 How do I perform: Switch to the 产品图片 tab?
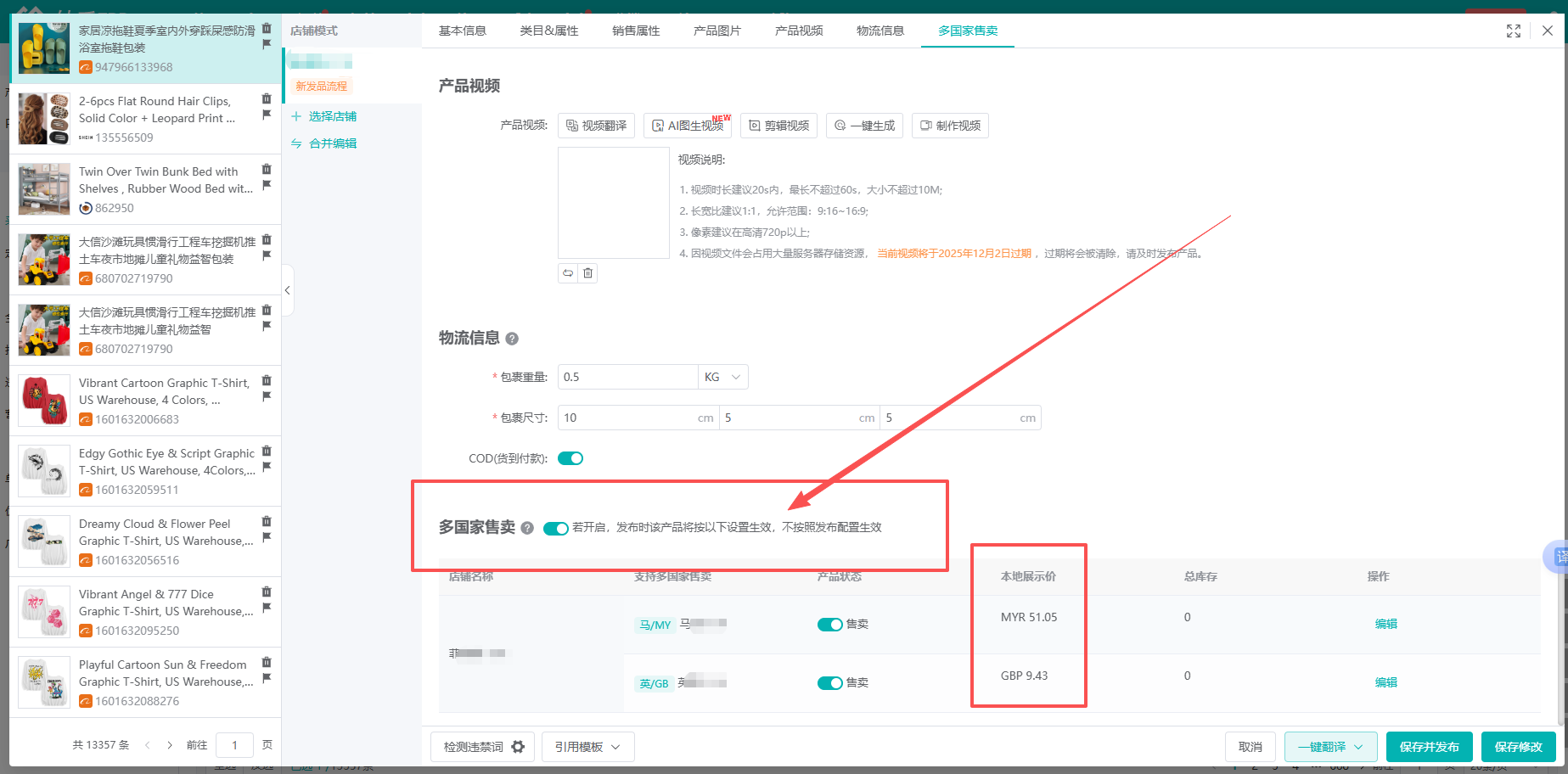[717, 31]
